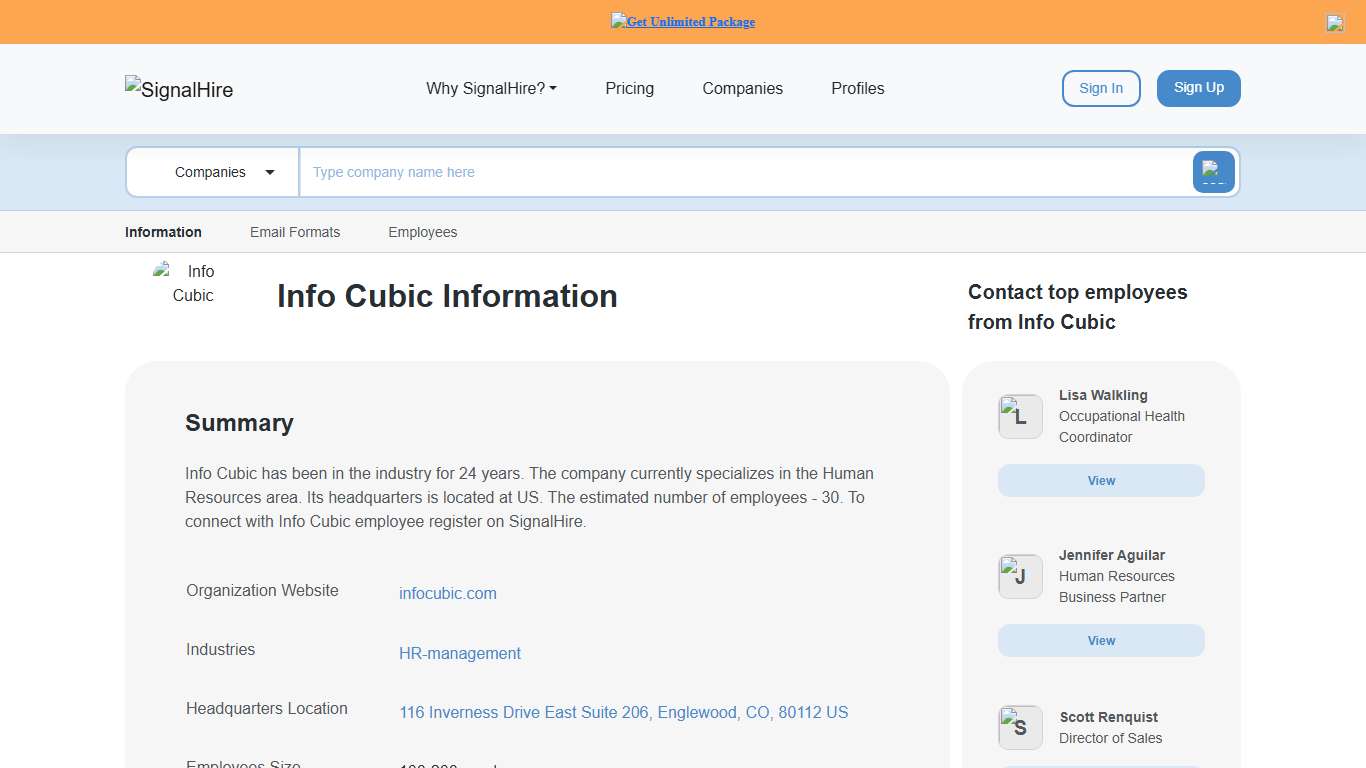Screen dimensions: 1366x768
Task: Click Lisa Walkling's profile avatar
Action: (x=1020, y=416)
